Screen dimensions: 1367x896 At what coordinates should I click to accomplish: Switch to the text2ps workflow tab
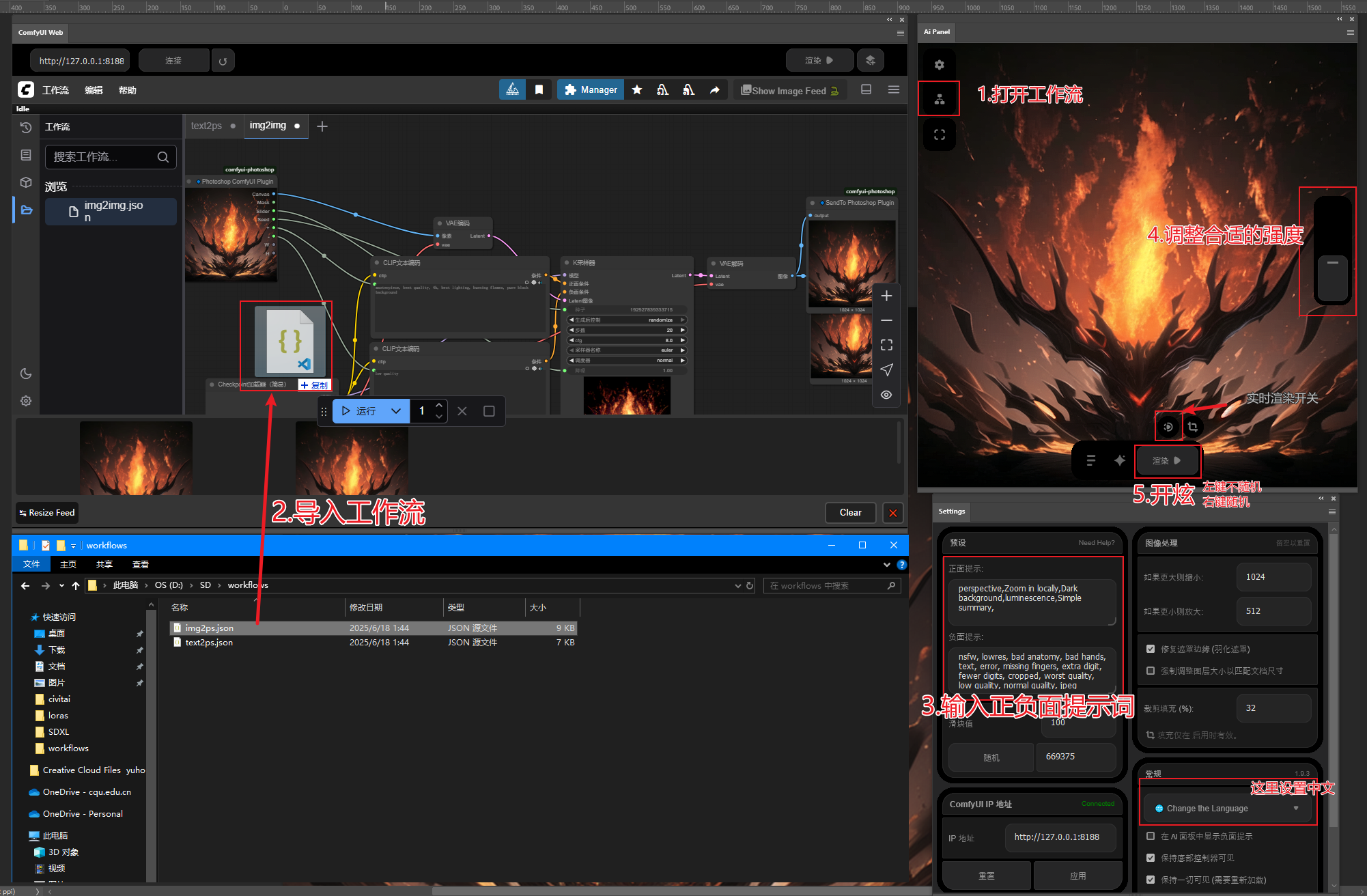[x=207, y=126]
